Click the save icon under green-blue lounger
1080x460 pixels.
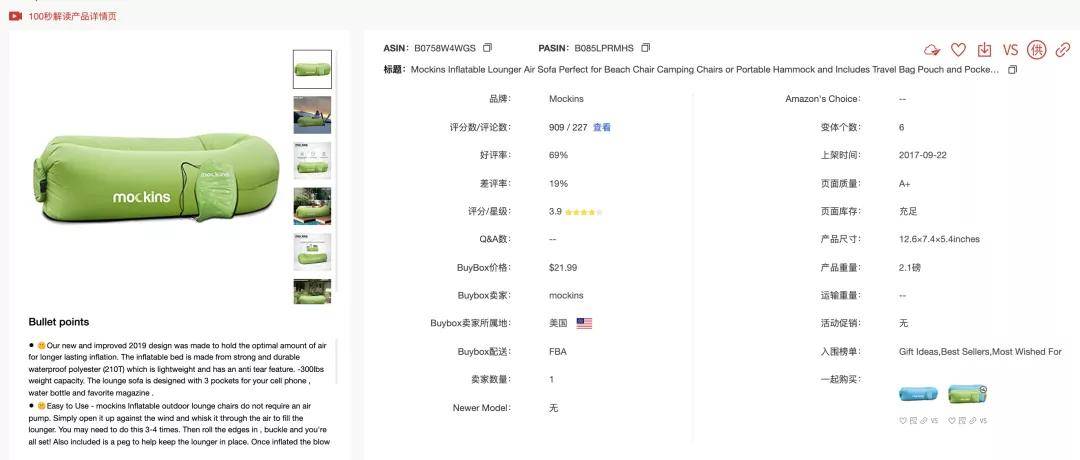962,420
